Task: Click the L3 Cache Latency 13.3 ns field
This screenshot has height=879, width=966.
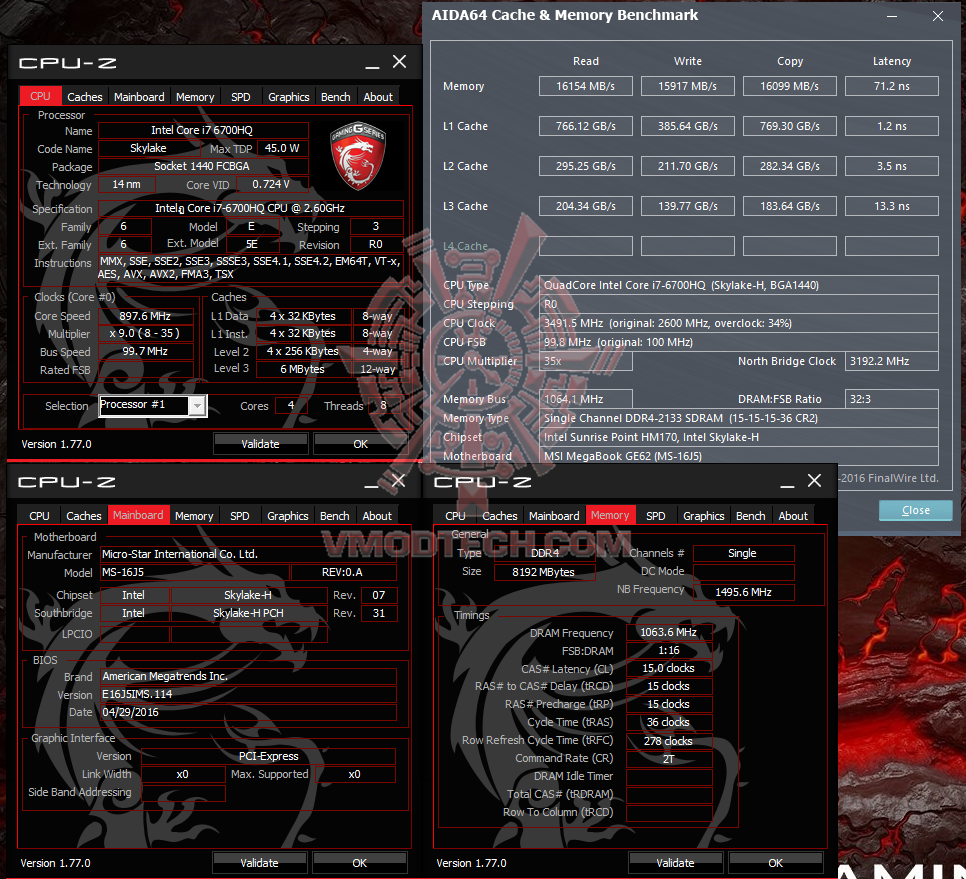Action: pyautogui.click(x=891, y=206)
